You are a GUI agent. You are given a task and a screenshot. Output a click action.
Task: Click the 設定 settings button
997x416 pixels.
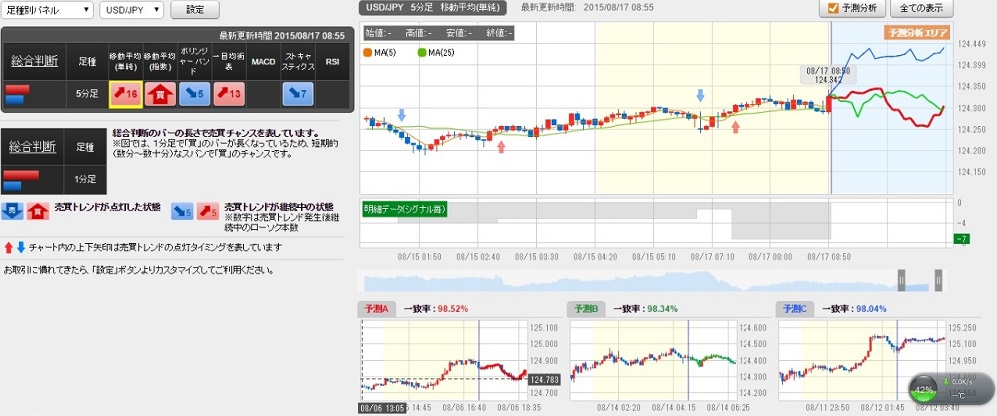(x=195, y=10)
